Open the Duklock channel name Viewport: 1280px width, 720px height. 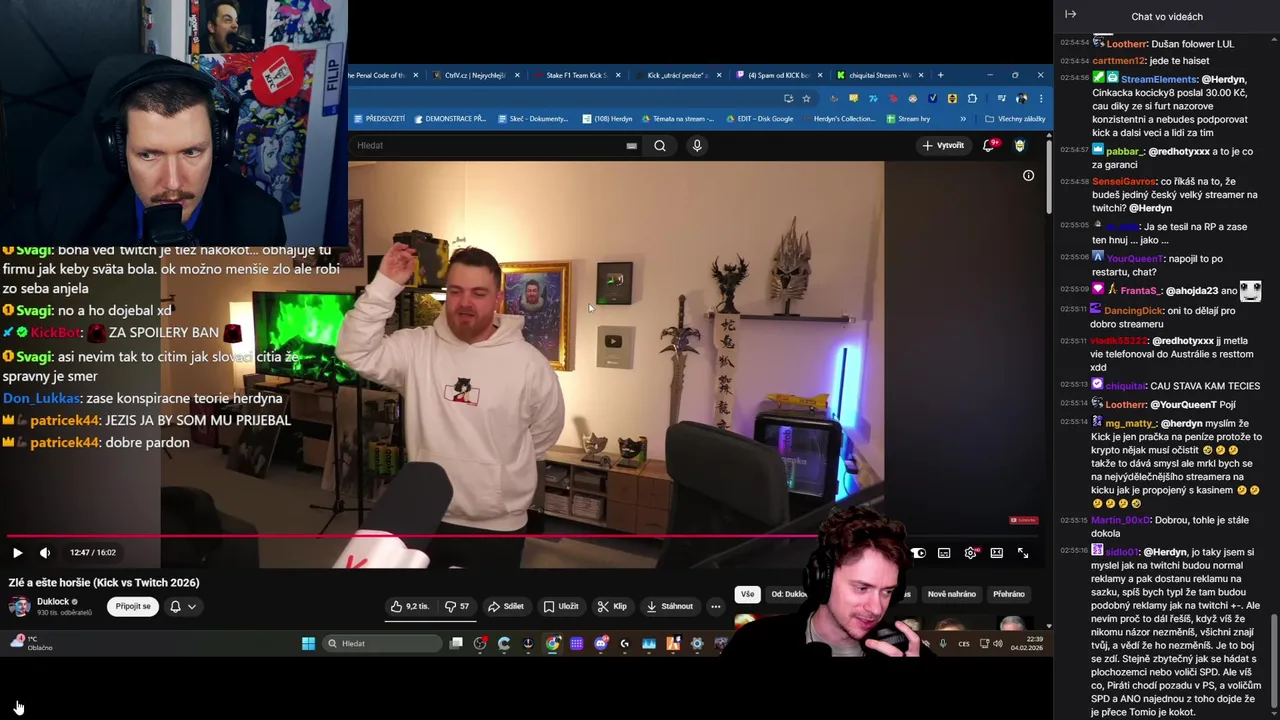point(53,602)
